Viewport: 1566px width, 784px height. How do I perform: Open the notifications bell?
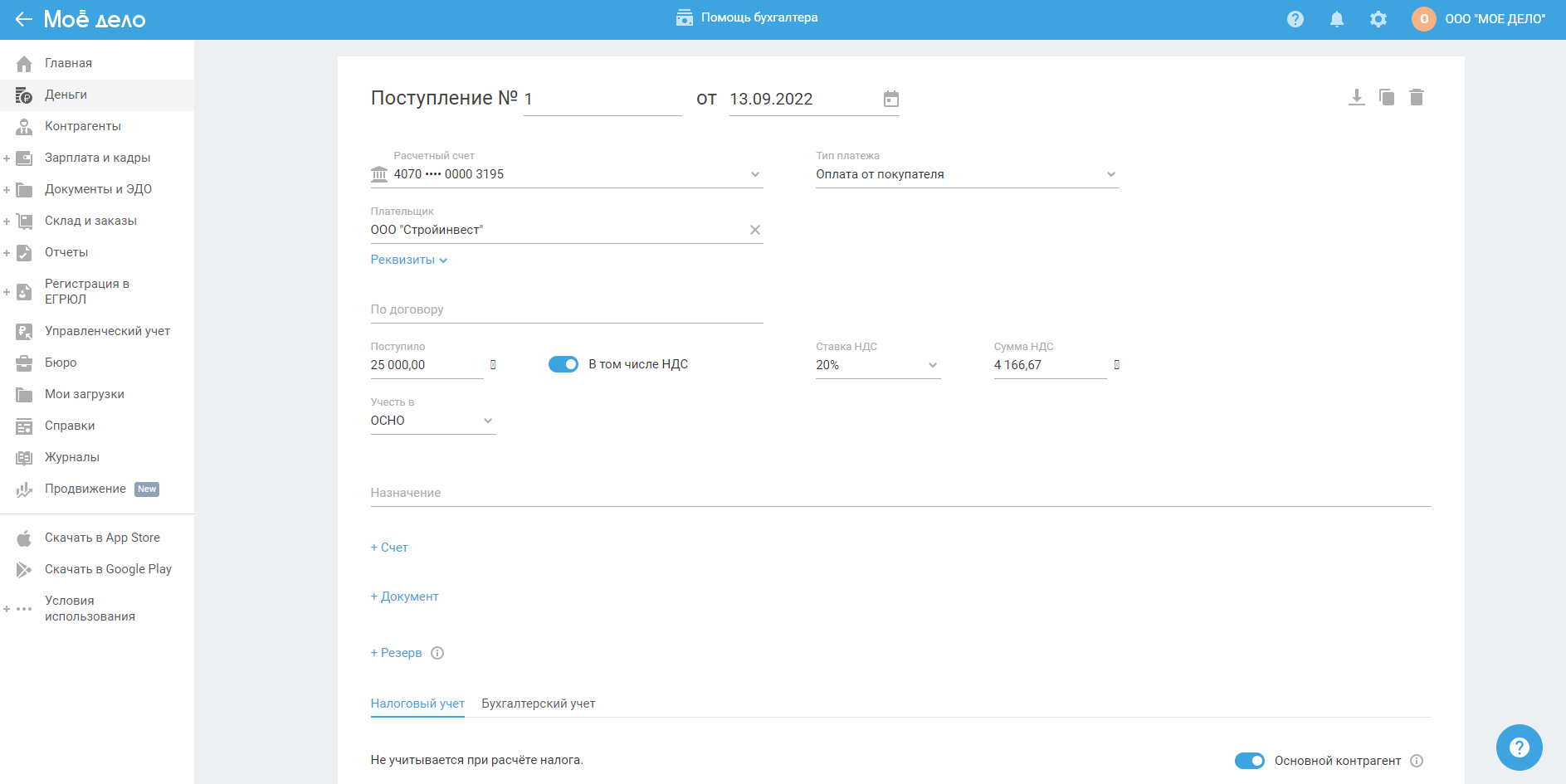(x=1336, y=19)
